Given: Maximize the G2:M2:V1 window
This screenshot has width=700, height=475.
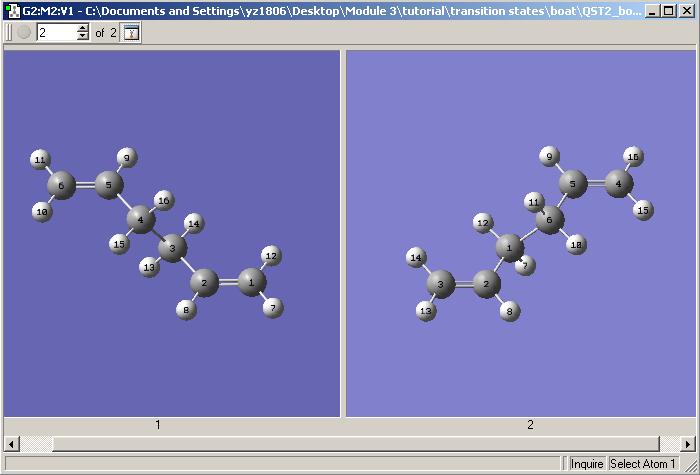Looking at the screenshot, I should click(x=668, y=11).
